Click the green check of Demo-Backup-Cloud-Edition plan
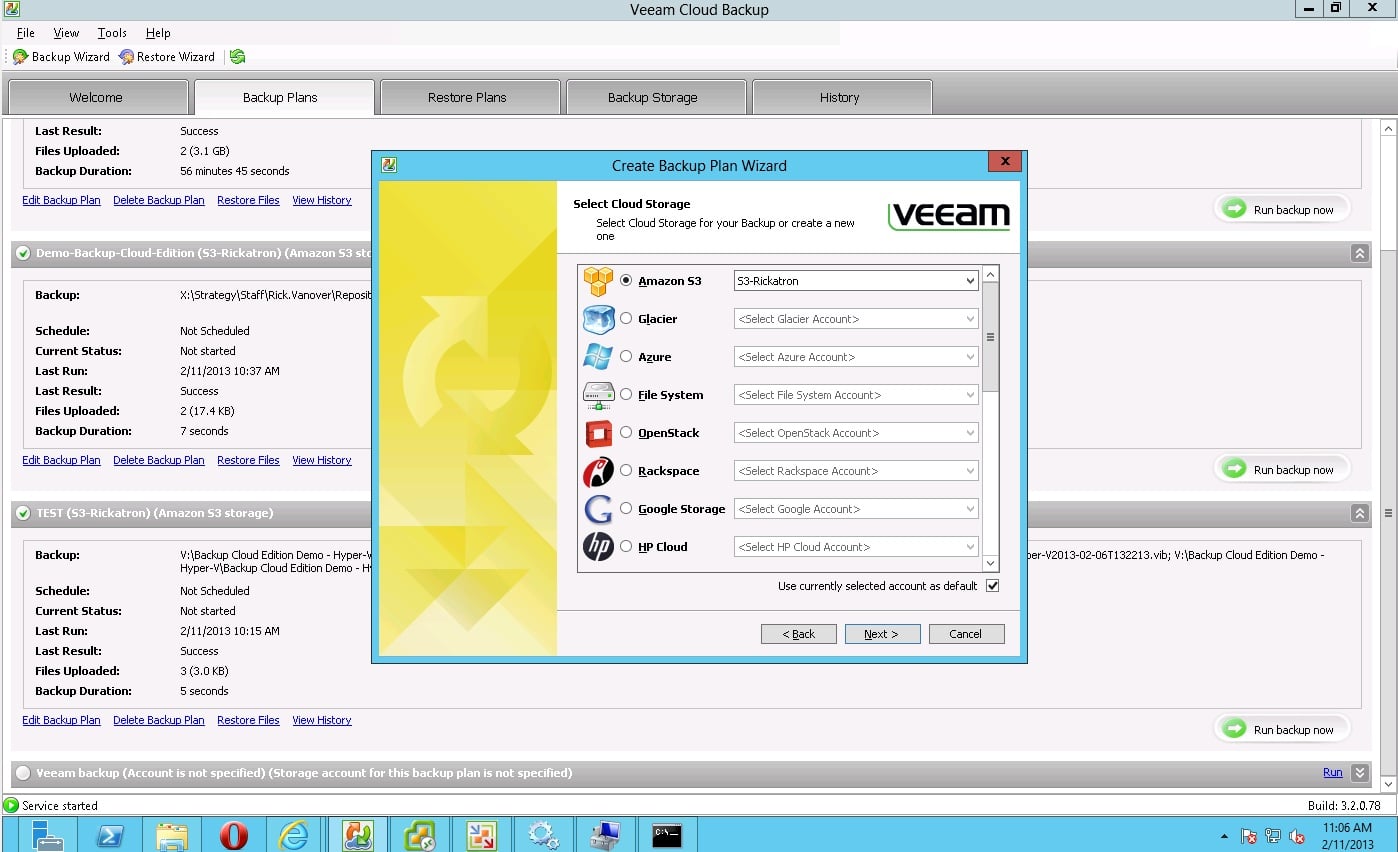The image size is (1398, 852). [23, 253]
